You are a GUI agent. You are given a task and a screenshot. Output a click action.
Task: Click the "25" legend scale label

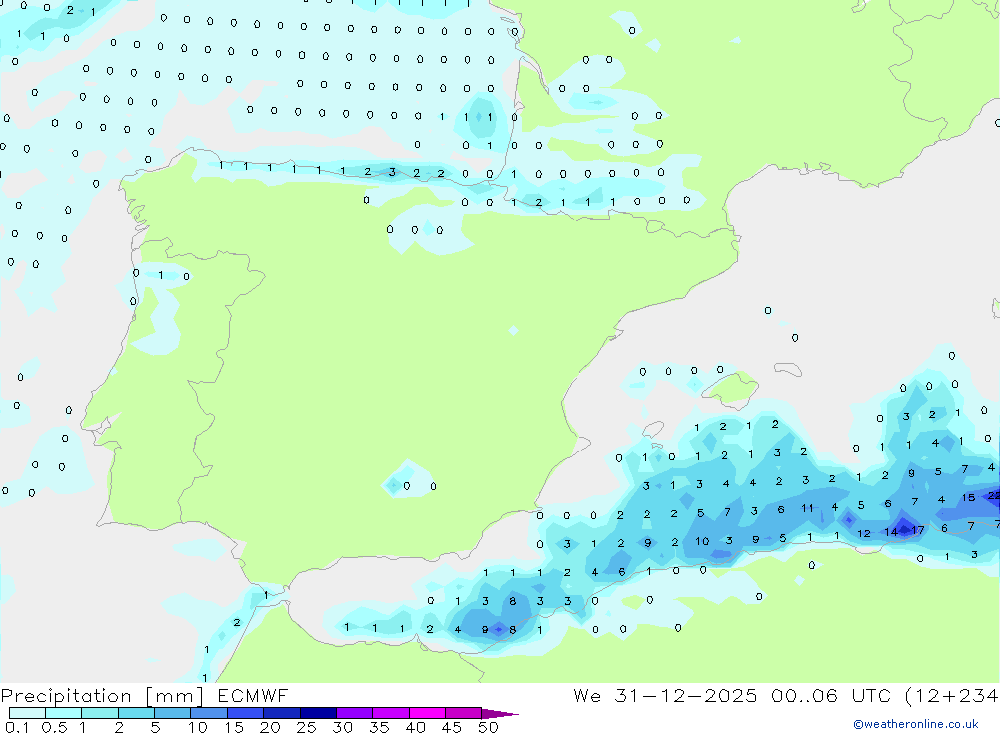coord(306,727)
